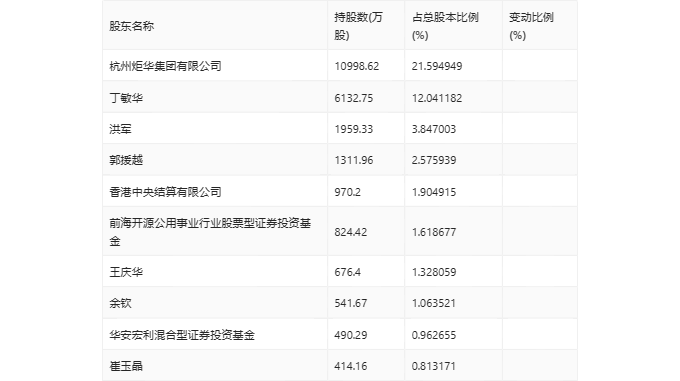The height and width of the screenshot is (381, 680).
Task: Click the value 970.2
Action: pyautogui.click(x=347, y=192)
